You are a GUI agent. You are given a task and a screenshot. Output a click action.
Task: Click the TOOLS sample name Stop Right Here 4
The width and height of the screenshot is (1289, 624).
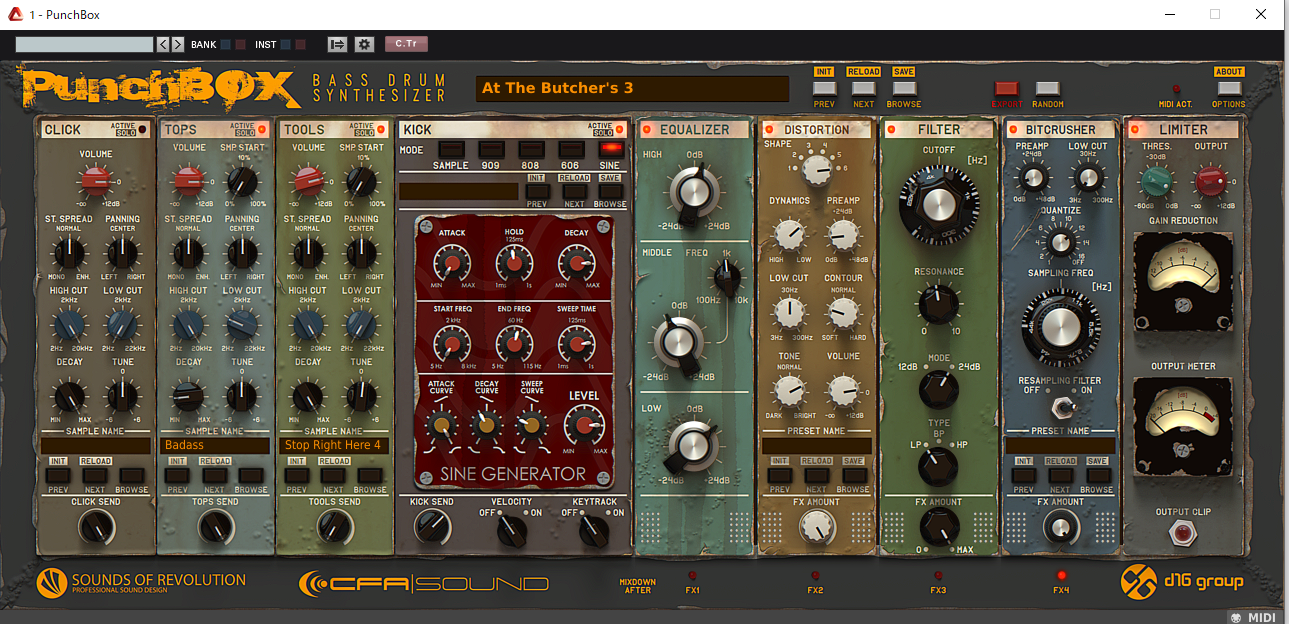(x=334, y=445)
